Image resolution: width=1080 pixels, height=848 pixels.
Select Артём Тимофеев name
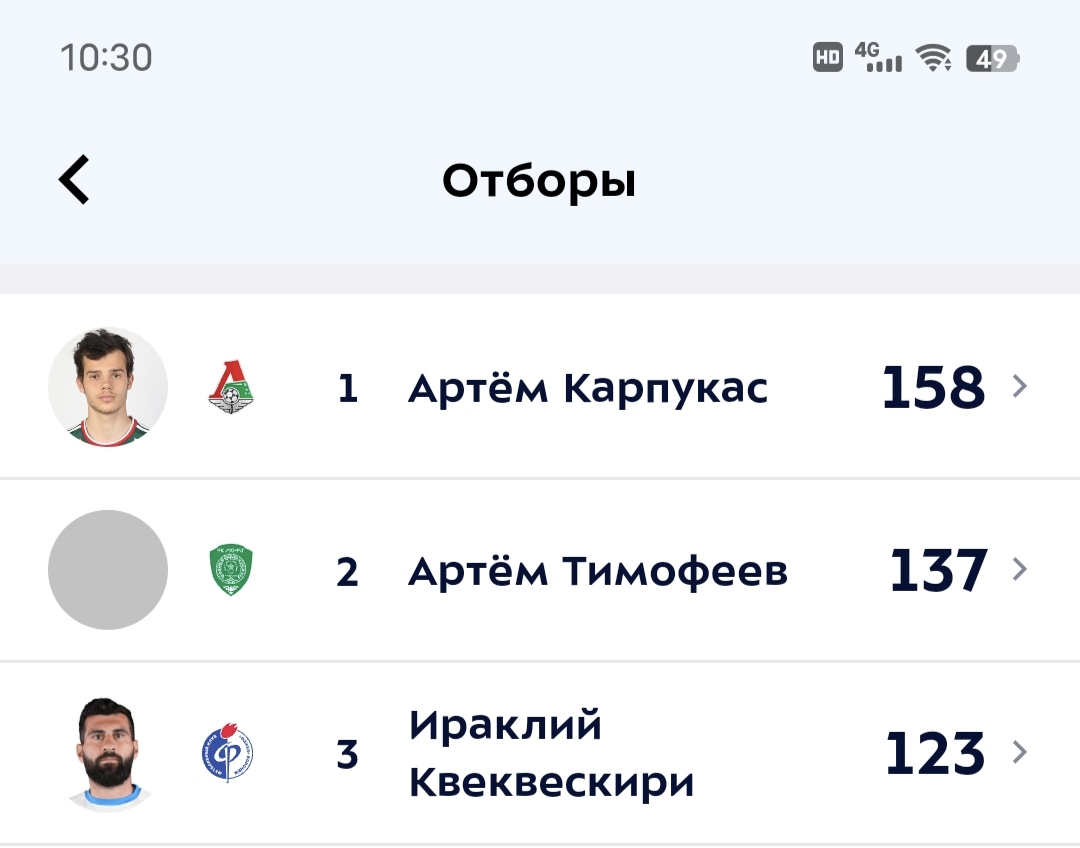pyautogui.click(x=598, y=571)
